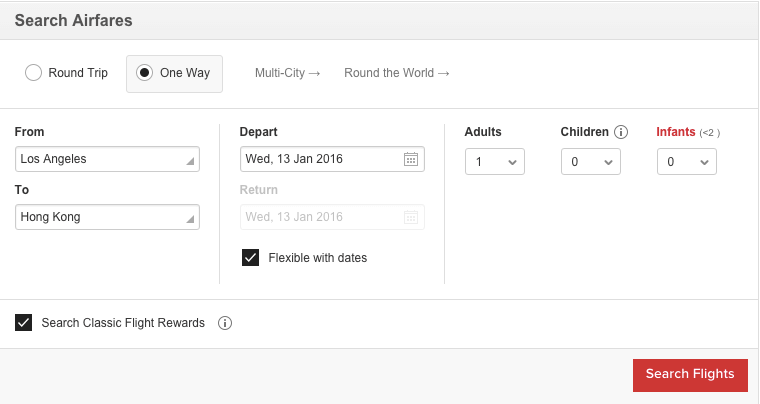Expand the Children count dropdown

pos(591,162)
